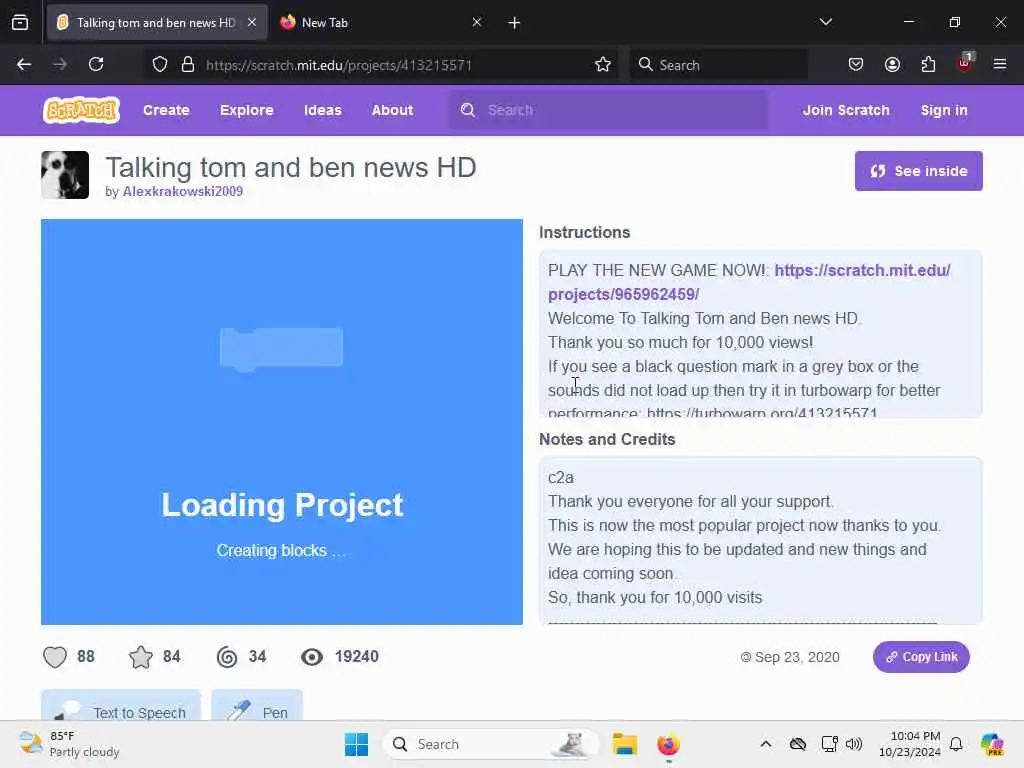The height and width of the screenshot is (768, 1024).
Task: Open the Firefox application menu
Action: click(x=999, y=64)
